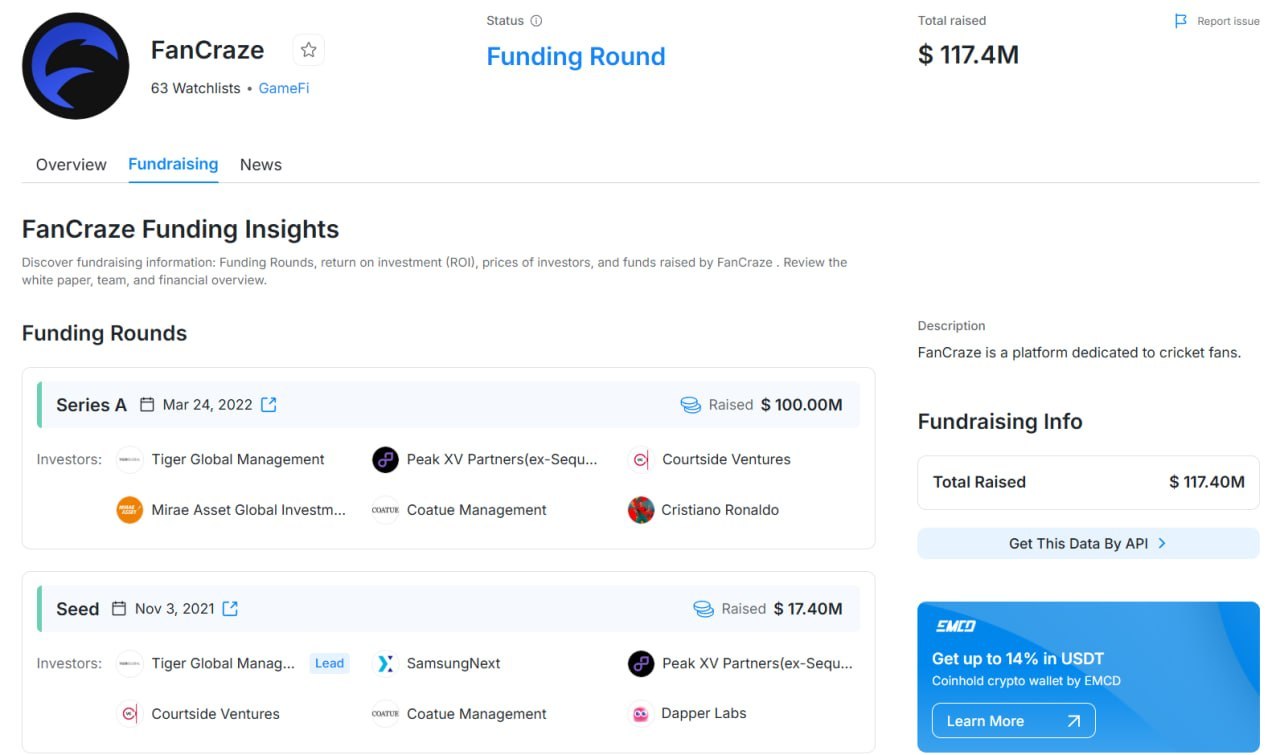Click the Get This Data By API button
The image size is (1280, 755).
point(1088,543)
